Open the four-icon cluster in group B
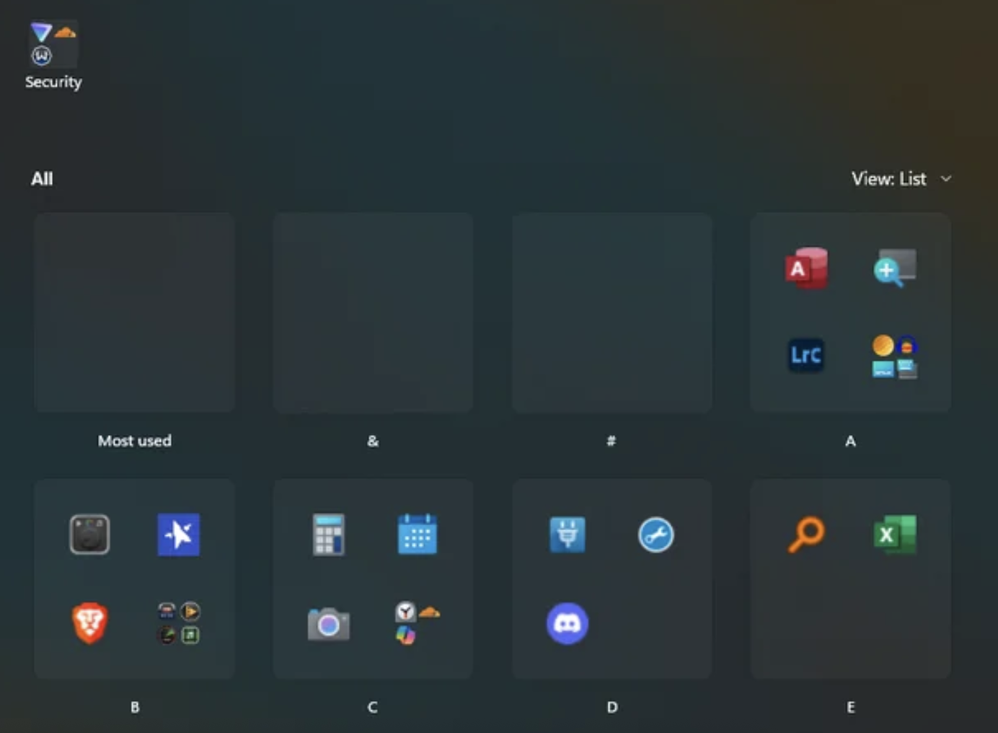The image size is (998, 733). pos(178,623)
